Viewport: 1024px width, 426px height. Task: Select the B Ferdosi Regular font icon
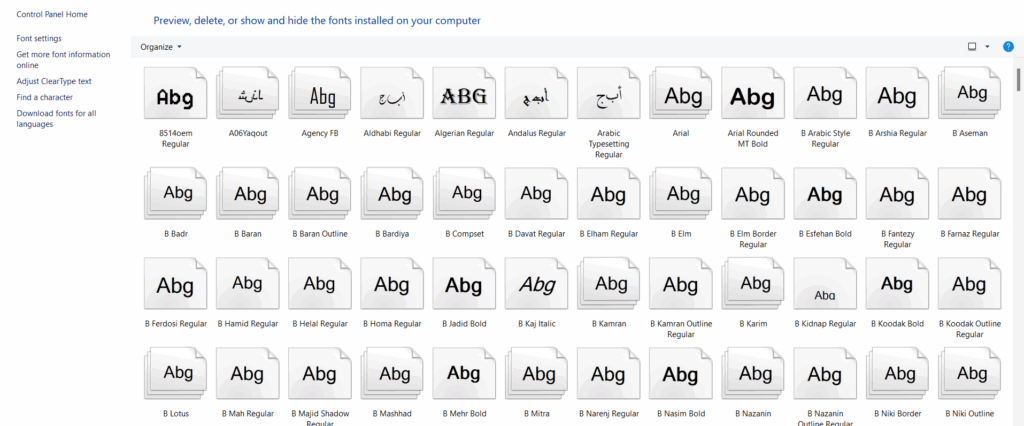point(175,284)
